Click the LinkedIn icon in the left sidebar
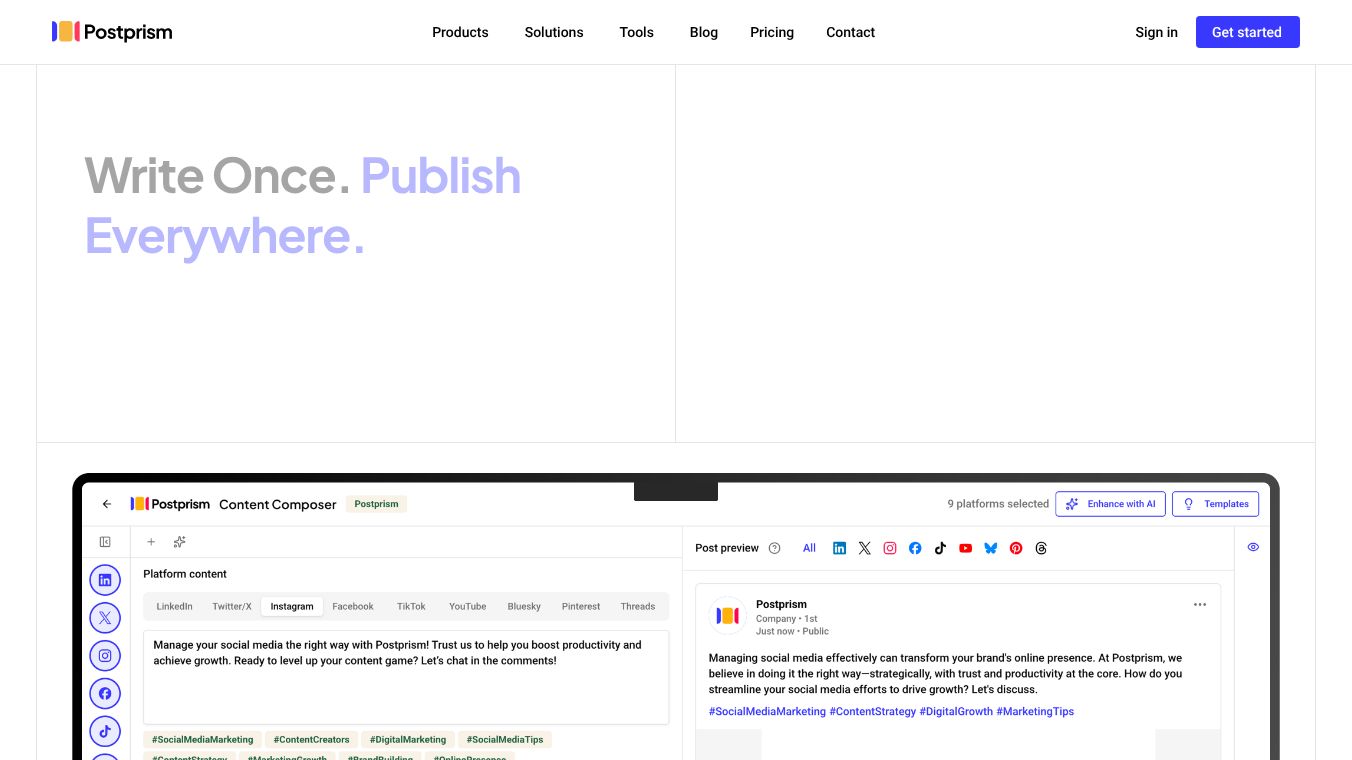The image size is (1352, 760). point(105,580)
